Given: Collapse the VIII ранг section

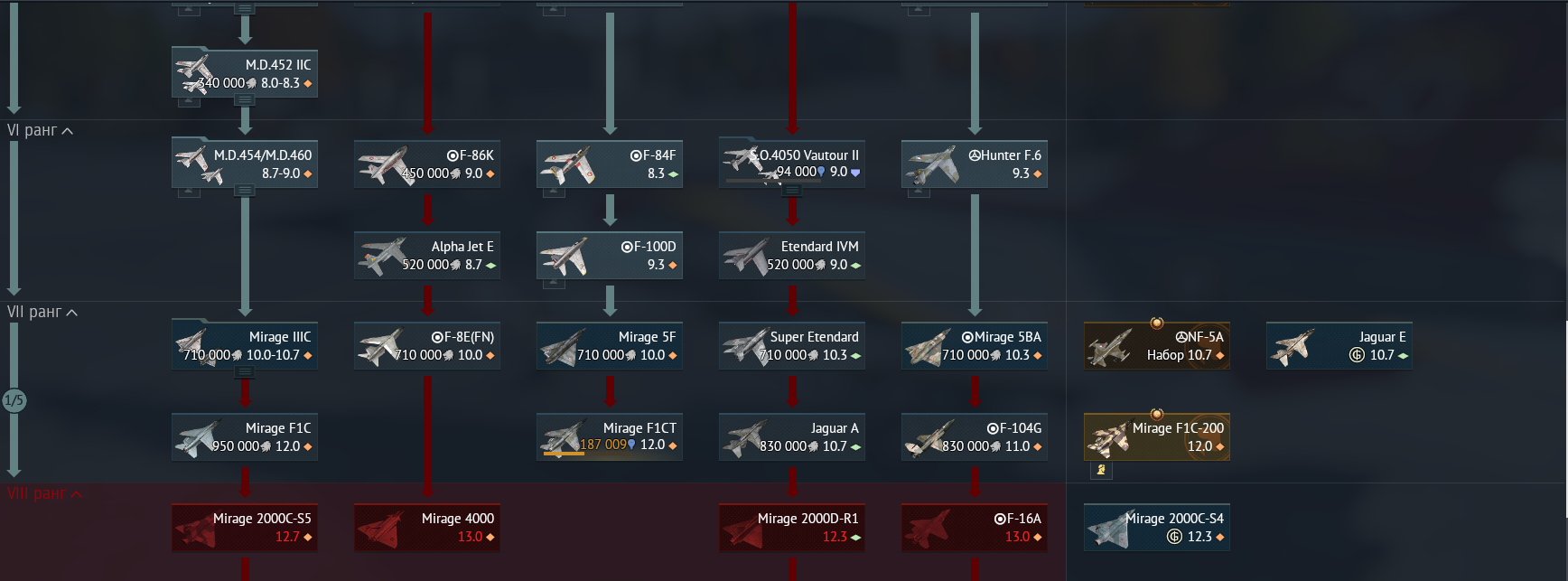Looking at the screenshot, I should tap(76, 494).
